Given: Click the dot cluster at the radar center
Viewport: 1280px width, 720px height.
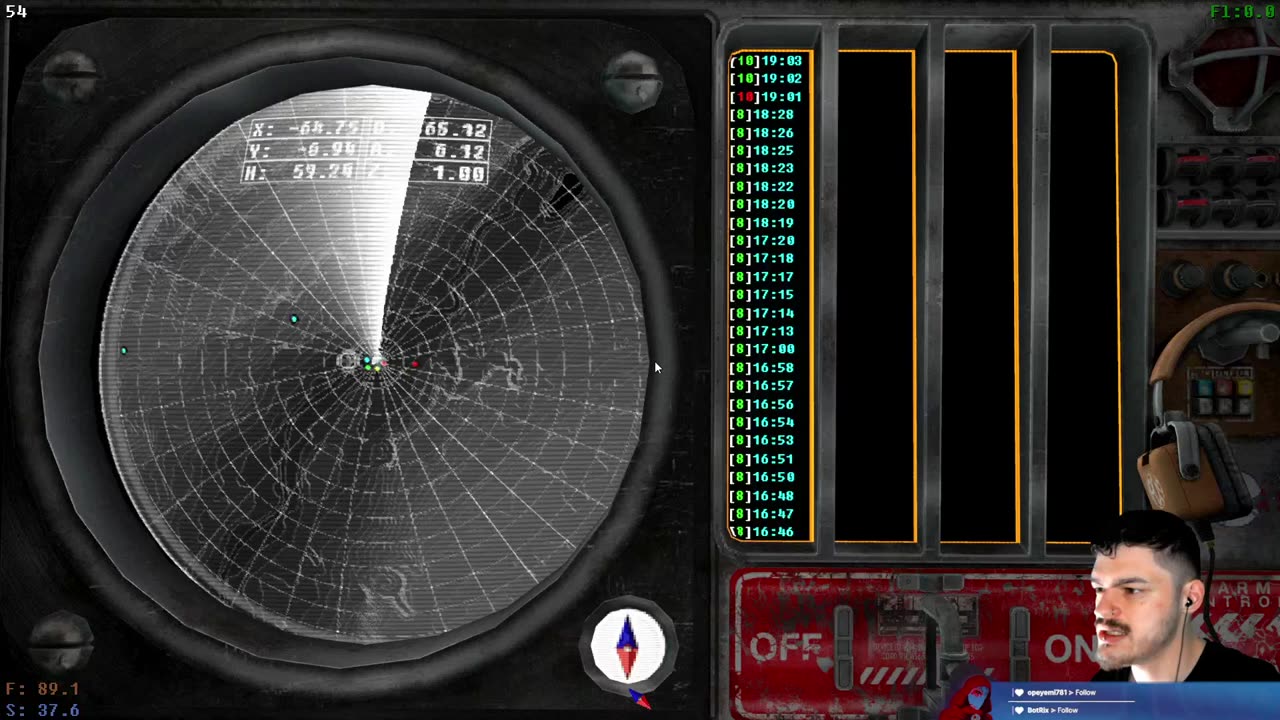Looking at the screenshot, I should click(372, 363).
